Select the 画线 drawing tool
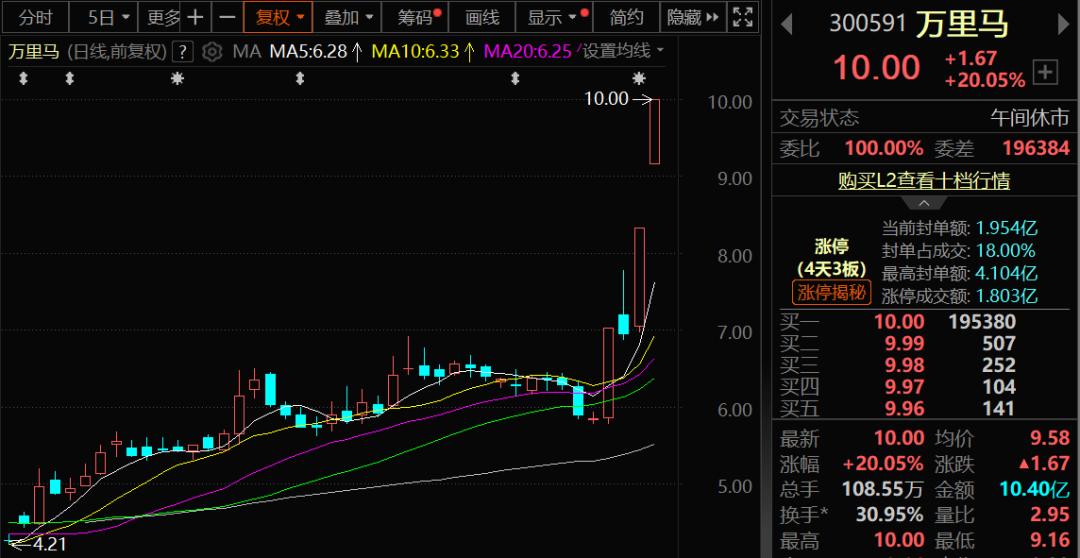This screenshot has width=1080, height=558. [x=482, y=17]
